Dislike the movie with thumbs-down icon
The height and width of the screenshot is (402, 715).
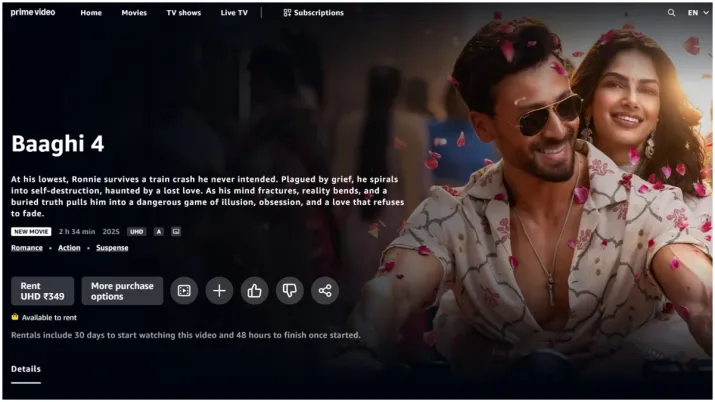(x=290, y=290)
